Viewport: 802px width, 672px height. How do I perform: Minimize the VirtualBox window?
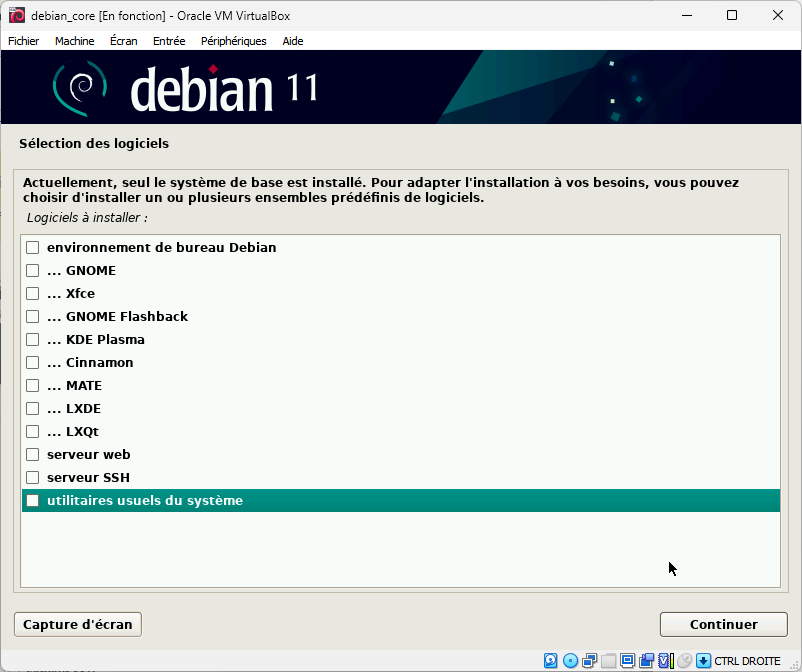[x=687, y=15]
